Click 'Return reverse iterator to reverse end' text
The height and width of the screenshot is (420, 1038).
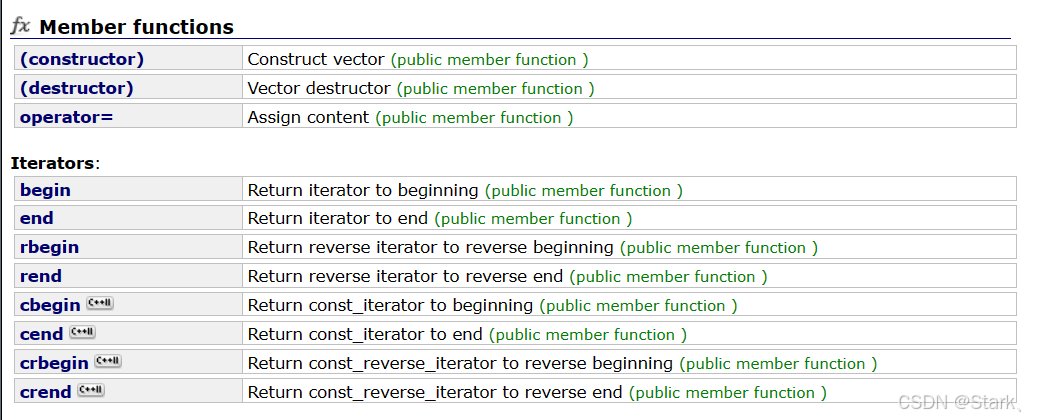click(405, 276)
